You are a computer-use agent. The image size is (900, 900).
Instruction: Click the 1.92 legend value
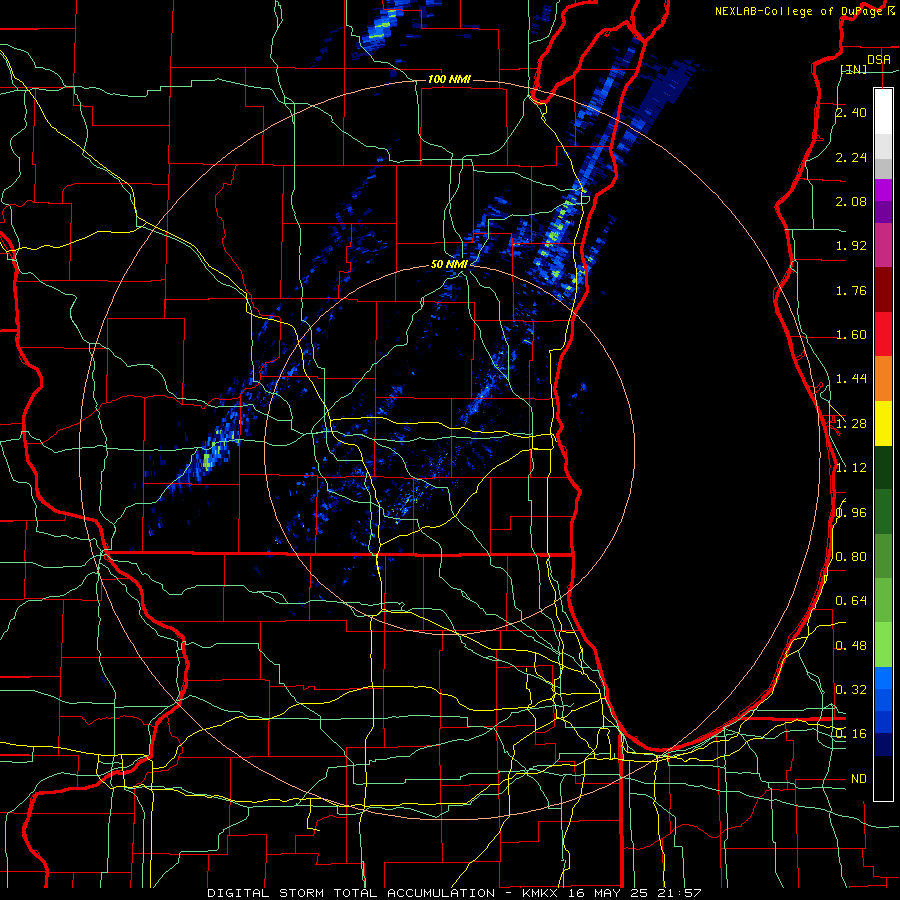pyautogui.click(x=851, y=246)
